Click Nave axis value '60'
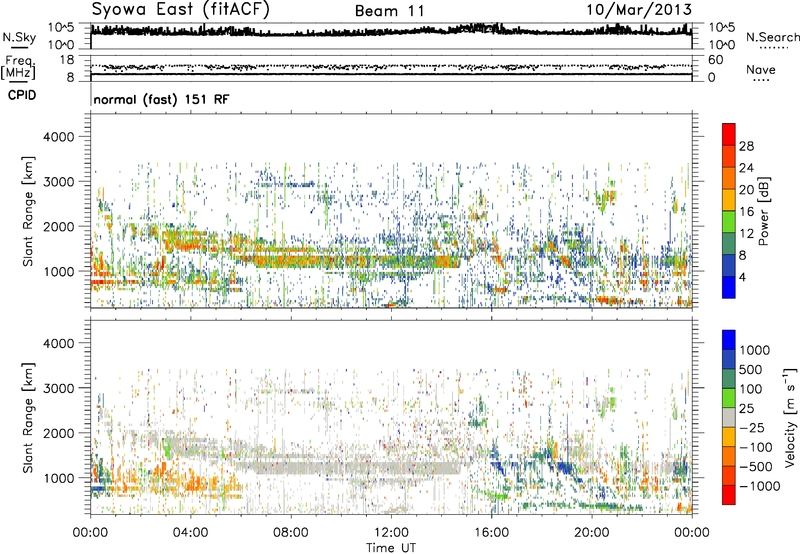 [716, 60]
